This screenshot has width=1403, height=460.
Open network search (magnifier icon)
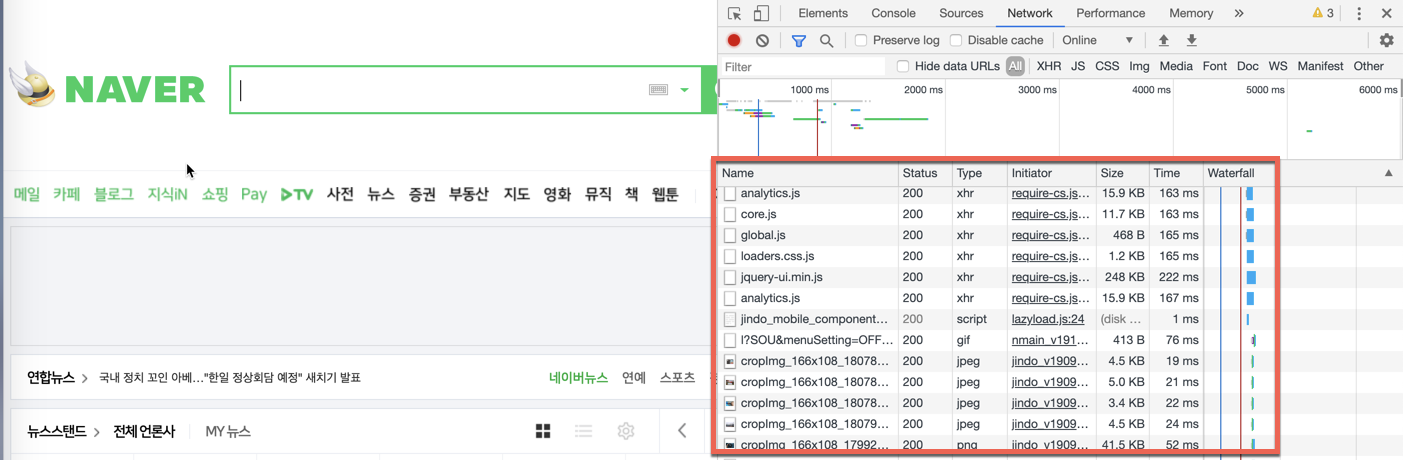coord(826,40)
